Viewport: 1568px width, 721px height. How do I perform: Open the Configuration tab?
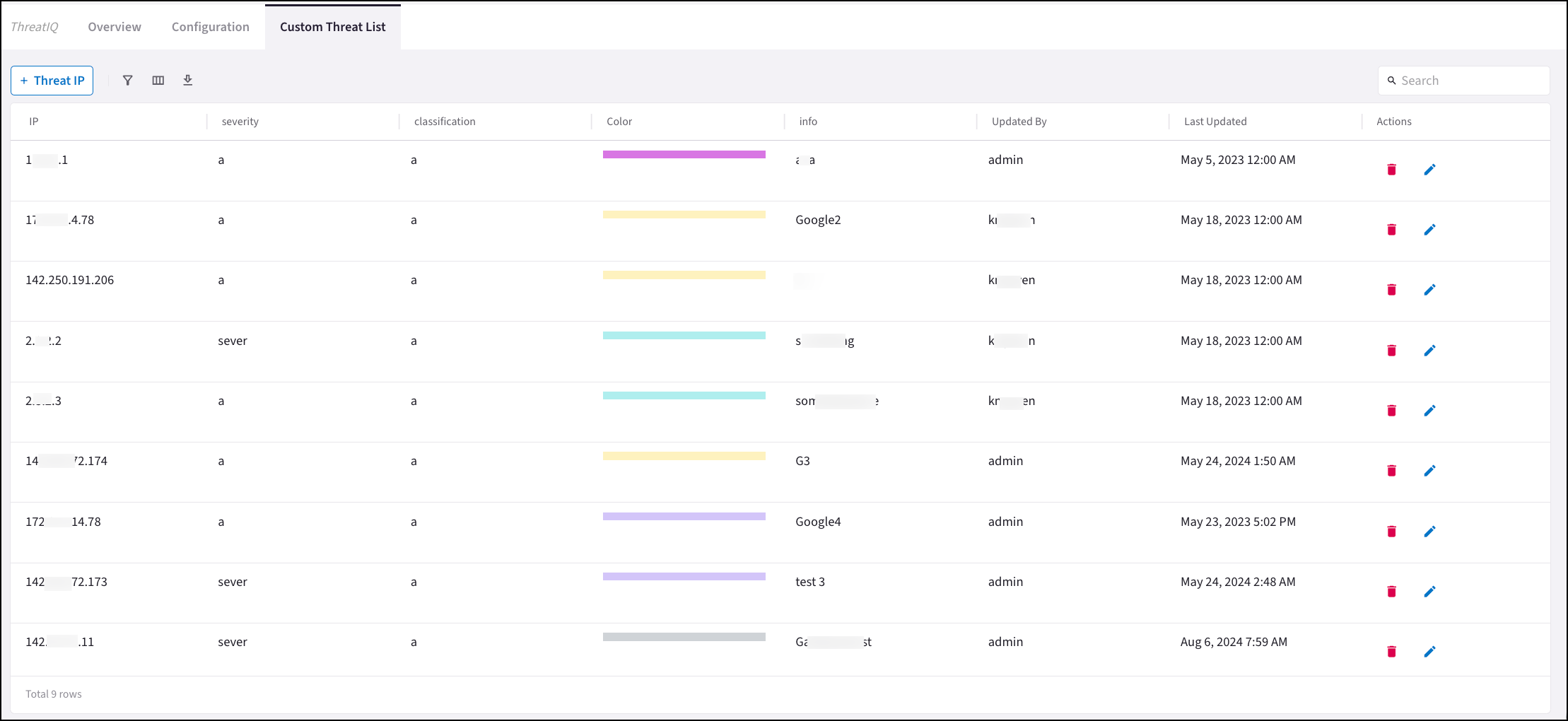click(x=210, y=26)
